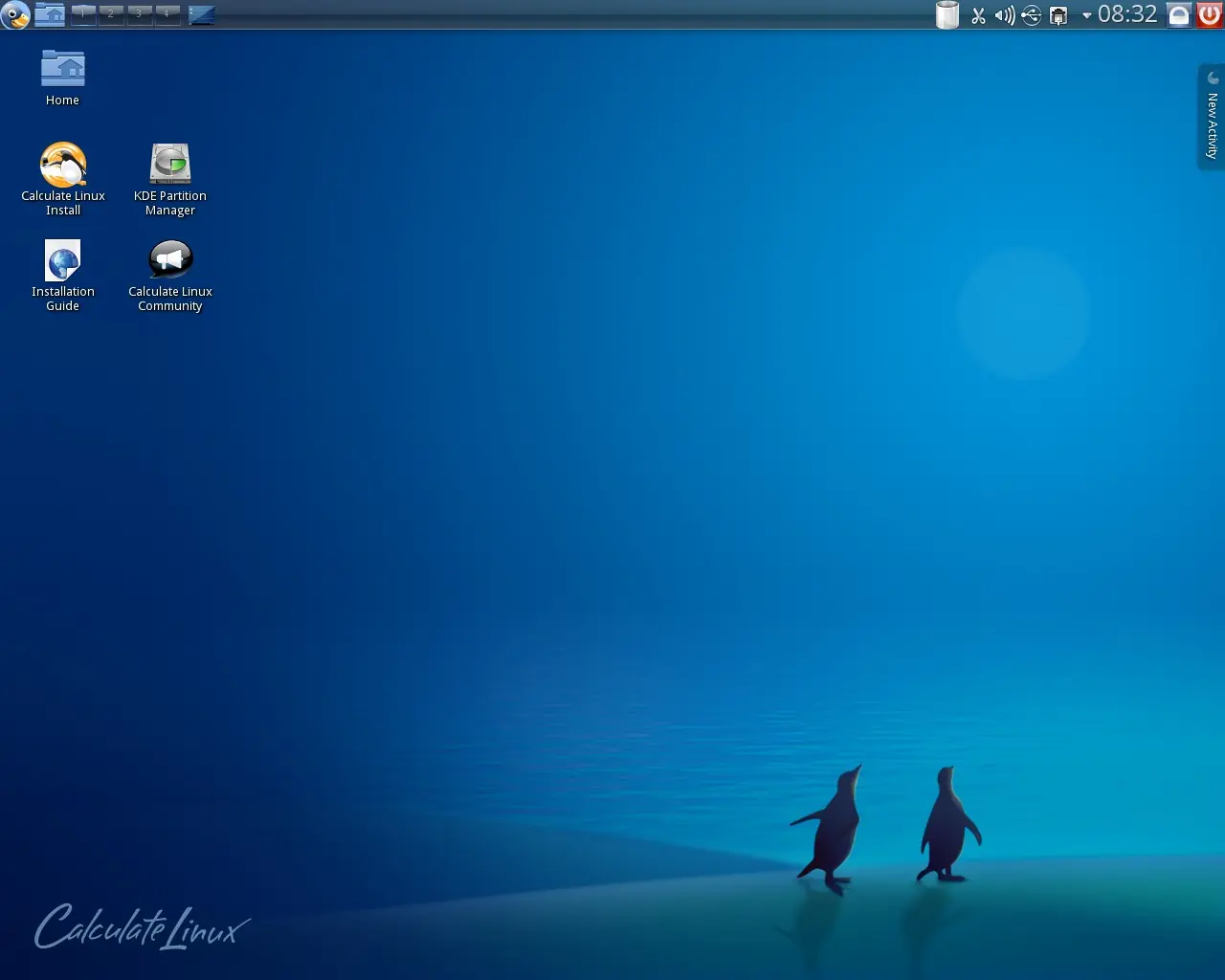Switch to virtual desktop 4 in pager
Viewport: 1225px width, 980px height.
(167, 14)
